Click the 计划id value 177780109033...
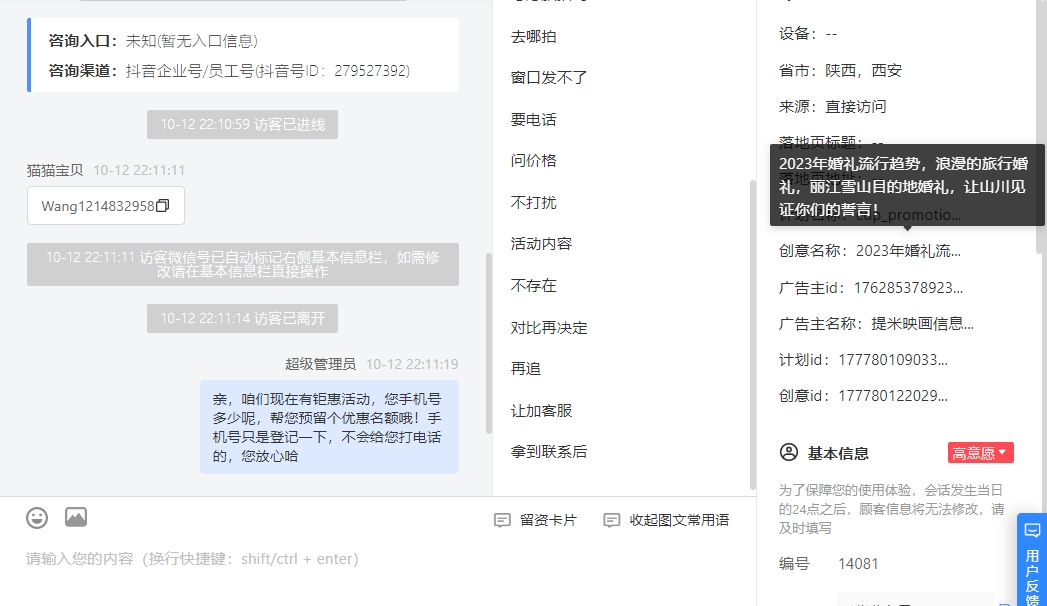Image resolution: width=1047 pixels, height=606 pixels. [x=893, y=360]
